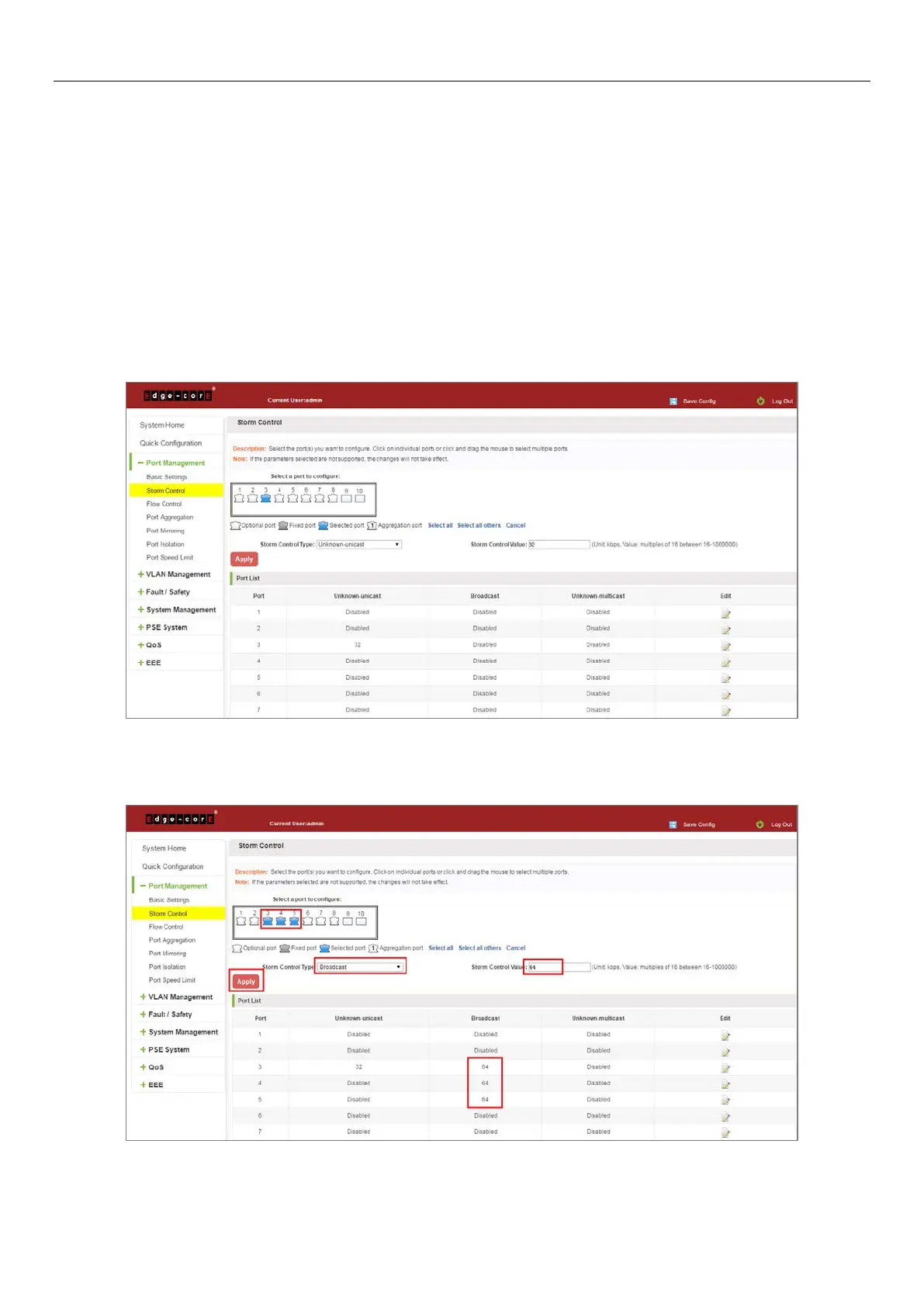924x1307 pixels.
Task: Click Storm Control Value field containing 32
Action: coord(559,544)
